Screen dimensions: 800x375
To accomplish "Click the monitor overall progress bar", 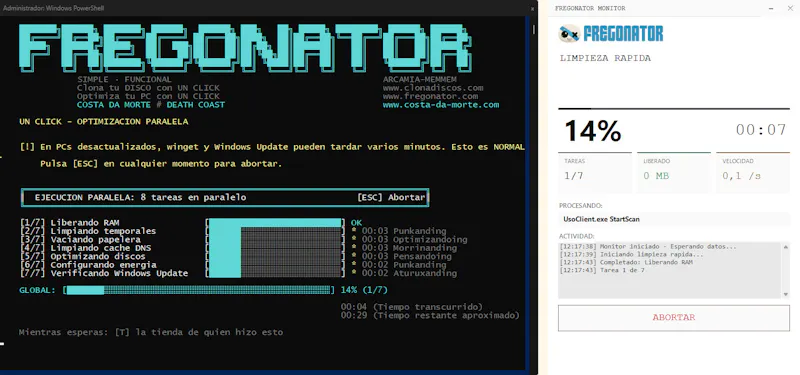I will 673,109.
